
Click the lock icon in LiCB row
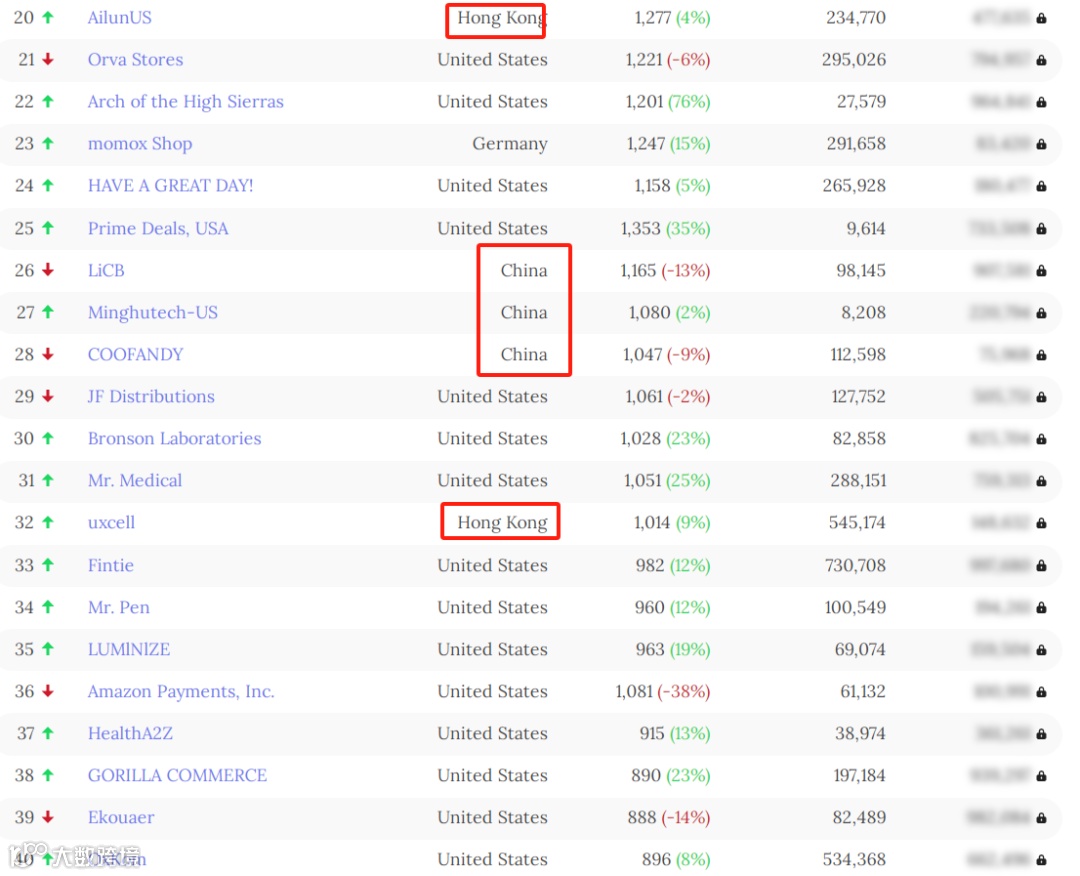click(1041, 271)
